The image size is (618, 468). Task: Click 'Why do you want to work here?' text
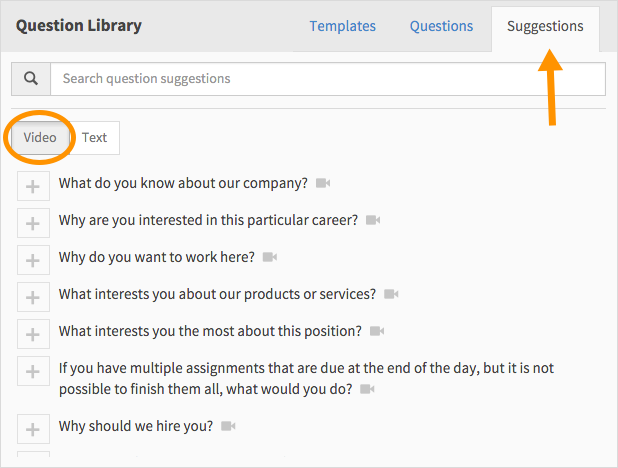(x=156, y=257)
